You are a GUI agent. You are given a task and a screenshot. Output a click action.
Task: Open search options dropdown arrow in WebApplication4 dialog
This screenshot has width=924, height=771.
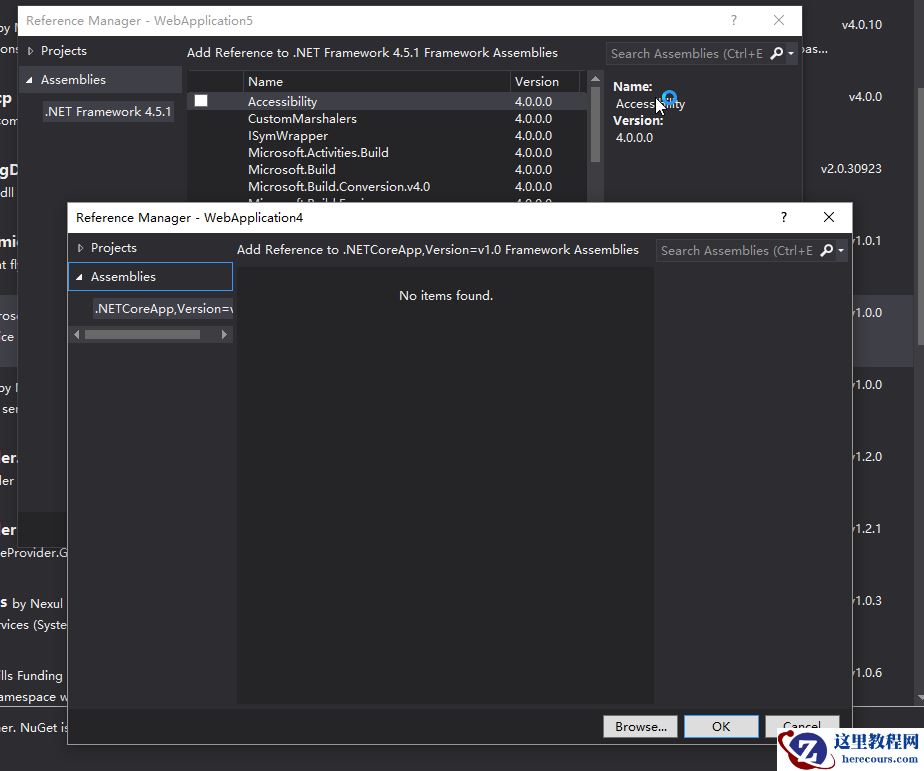(x=841, y=251)
